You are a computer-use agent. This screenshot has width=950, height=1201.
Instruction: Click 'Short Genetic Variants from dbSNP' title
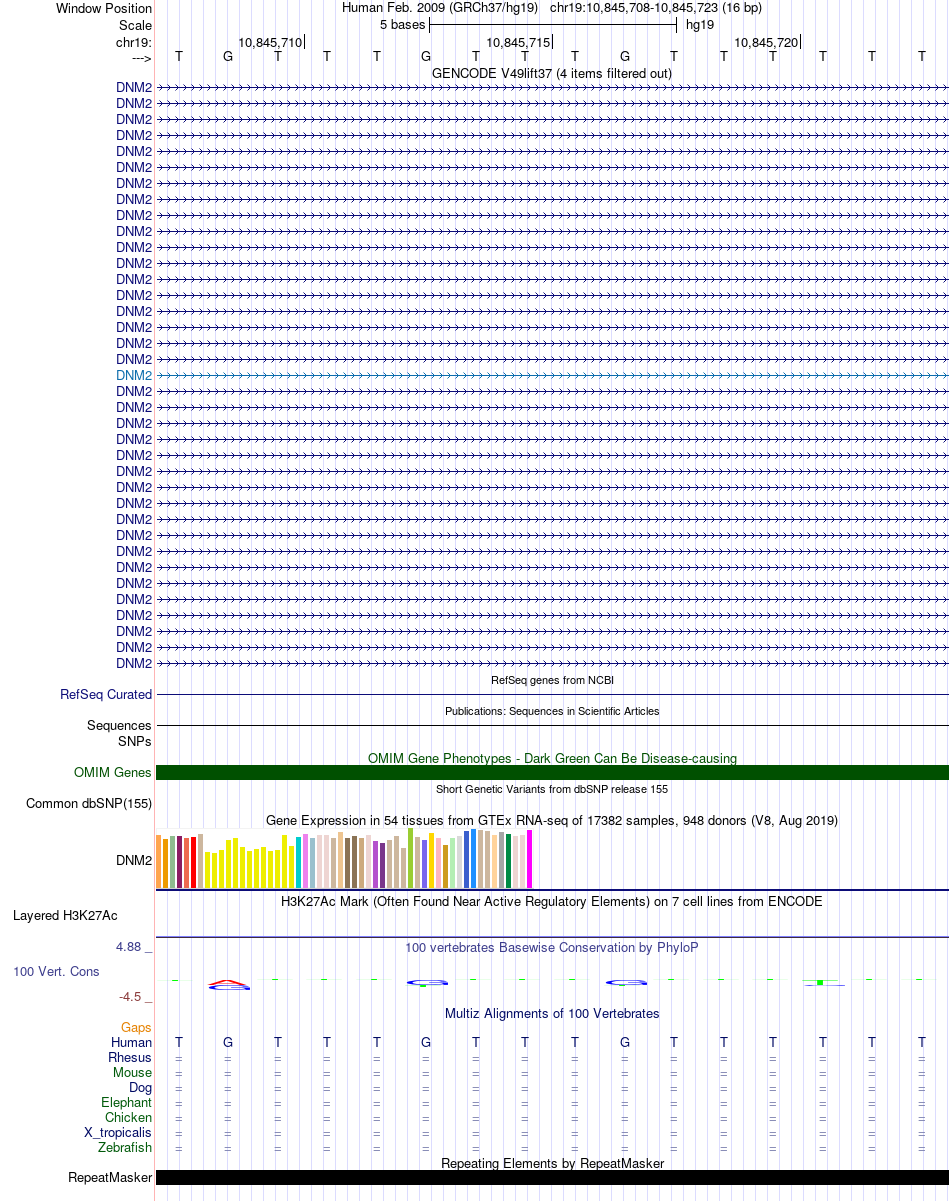pyautogui.click(x=552, y=789)
